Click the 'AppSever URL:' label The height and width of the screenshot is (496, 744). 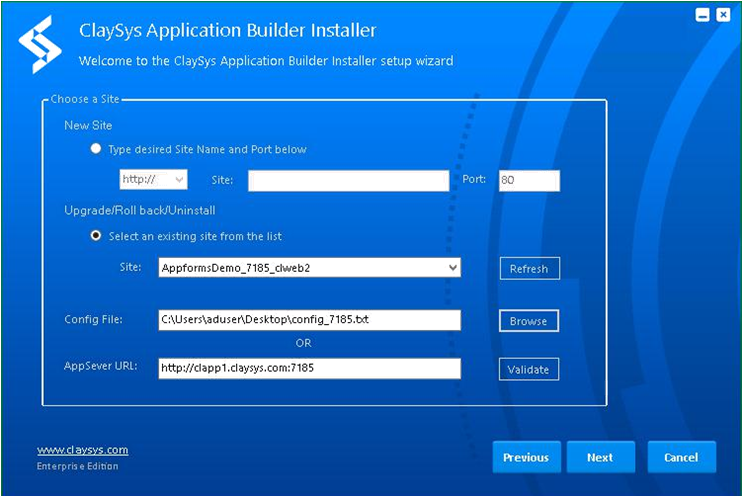[101, 366]
